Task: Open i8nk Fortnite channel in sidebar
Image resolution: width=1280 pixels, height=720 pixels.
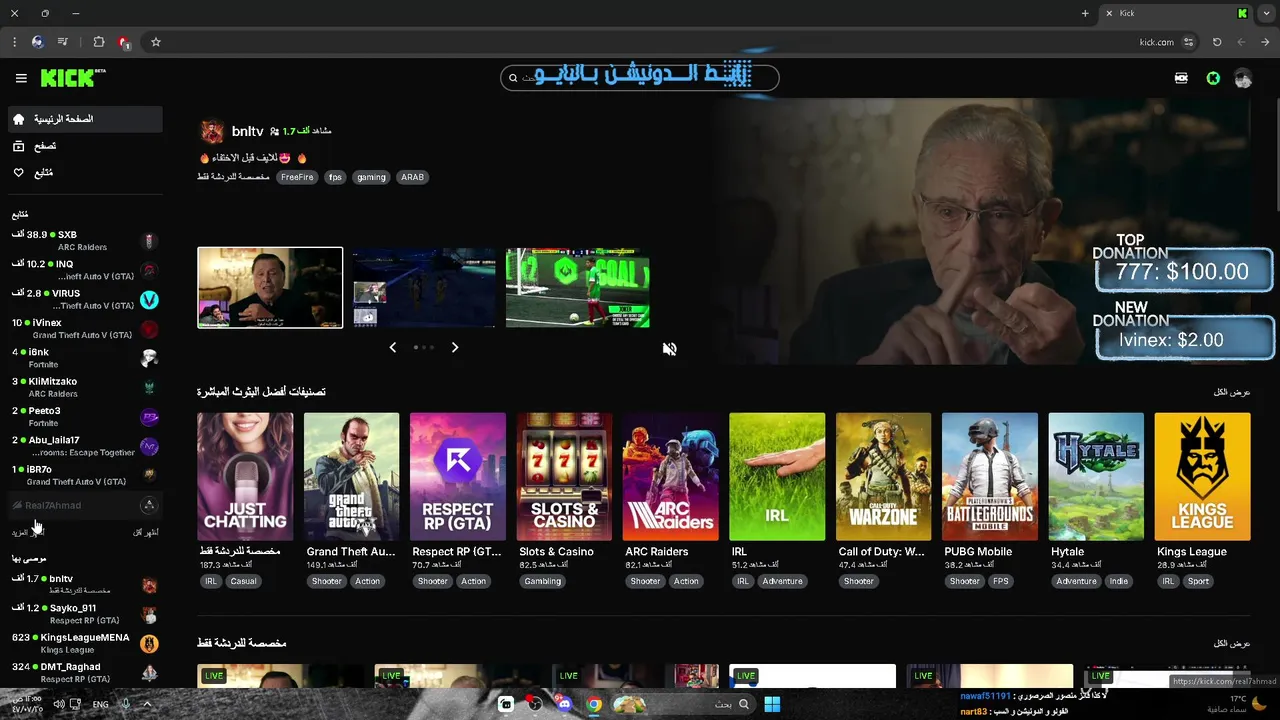Action: [x=85, y=358]
